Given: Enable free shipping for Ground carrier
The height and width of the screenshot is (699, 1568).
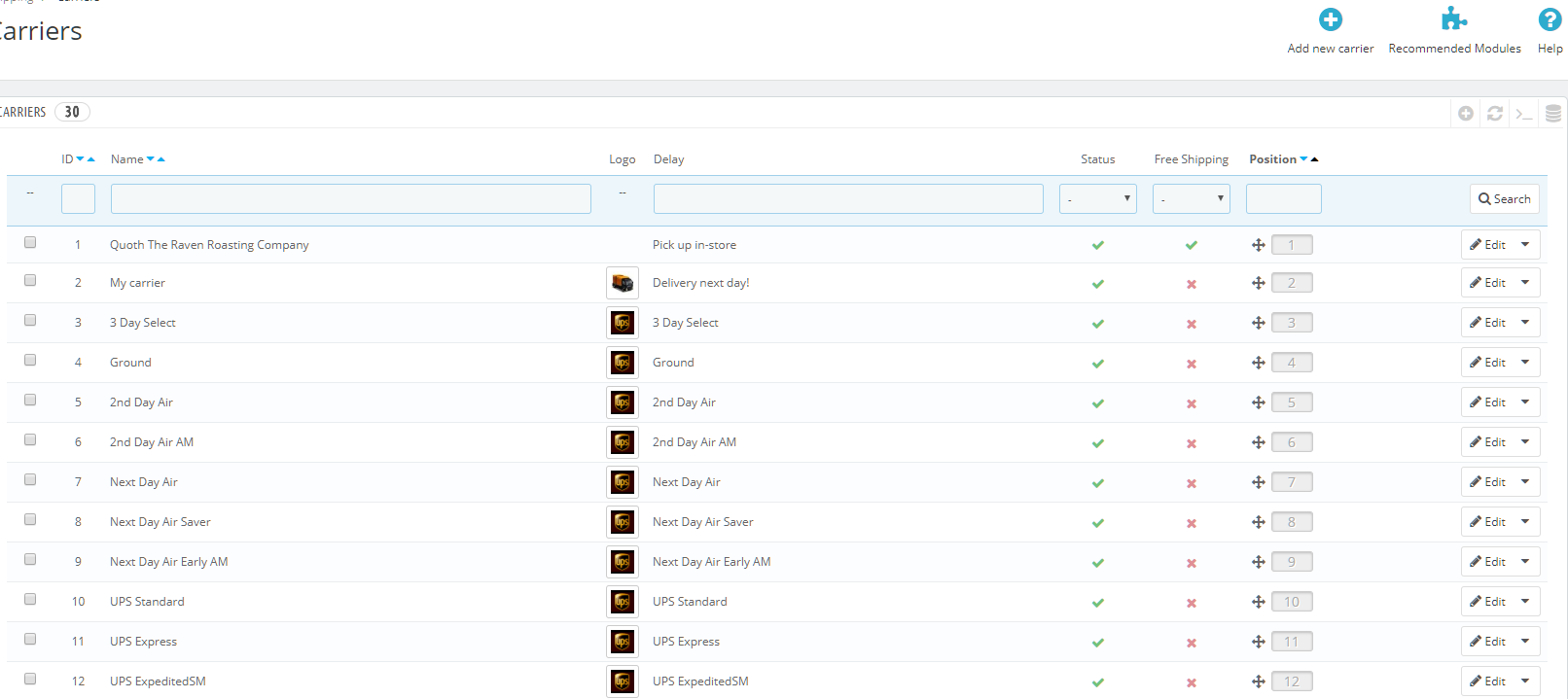Looking at the screenshot, I should (x=1191, y=364).
